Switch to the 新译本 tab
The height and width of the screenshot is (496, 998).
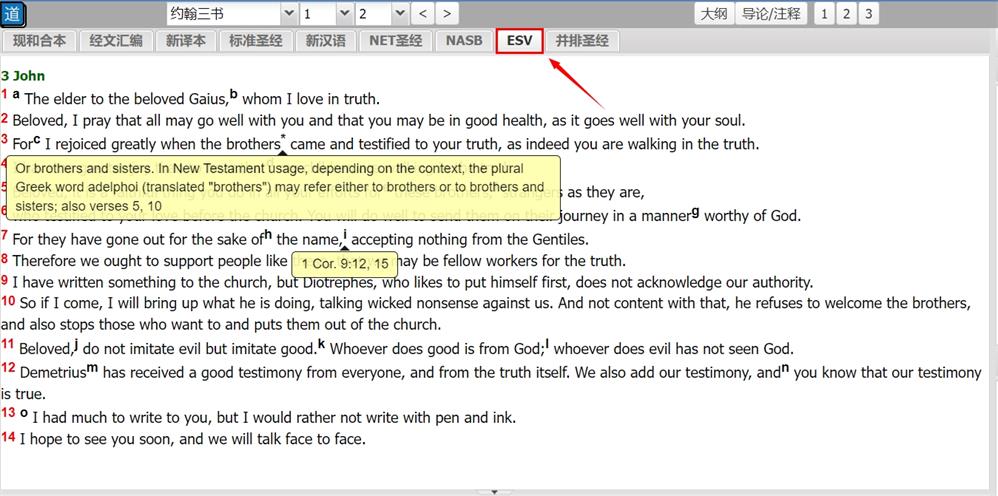[186, 41]
